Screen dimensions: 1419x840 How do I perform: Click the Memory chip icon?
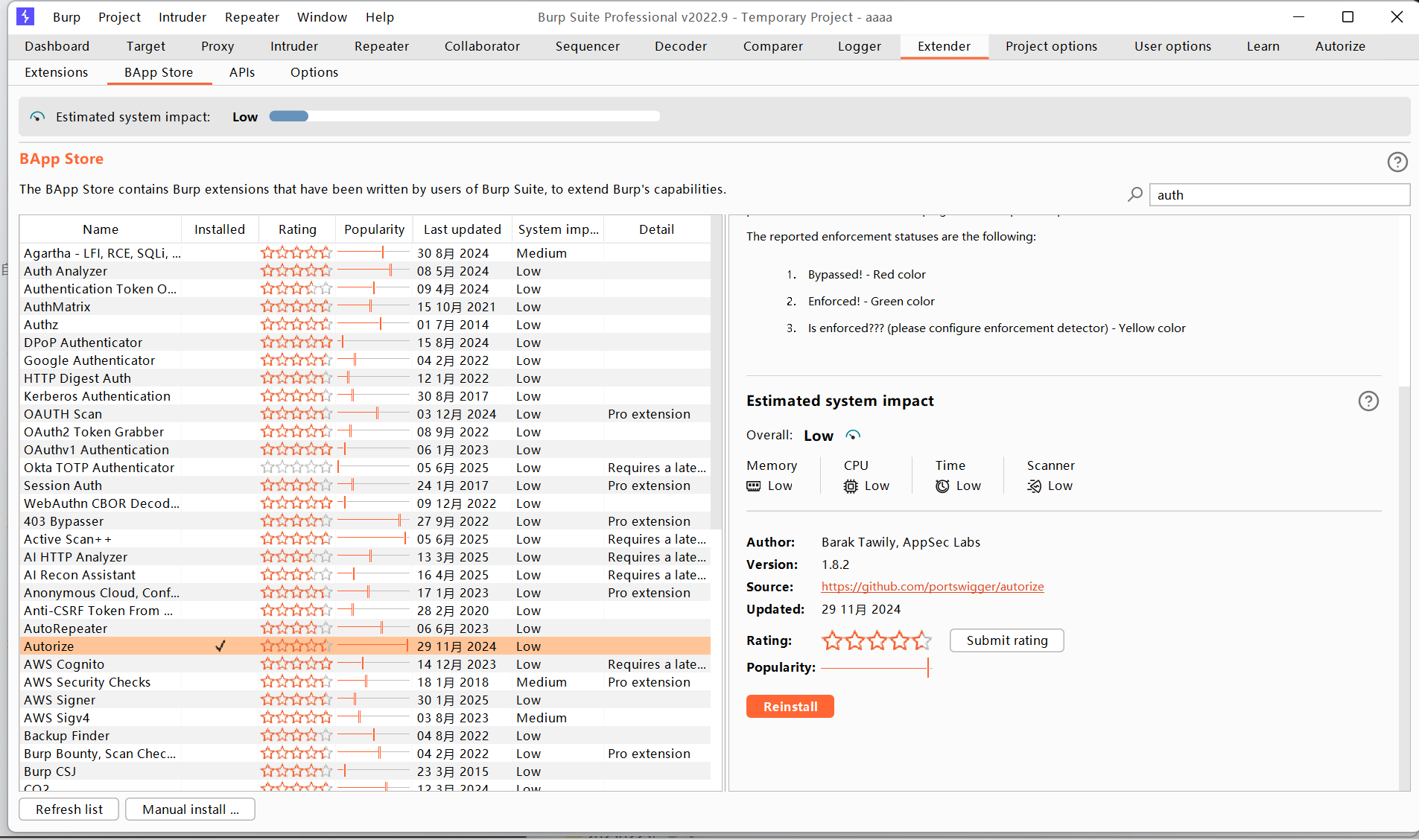754,486
